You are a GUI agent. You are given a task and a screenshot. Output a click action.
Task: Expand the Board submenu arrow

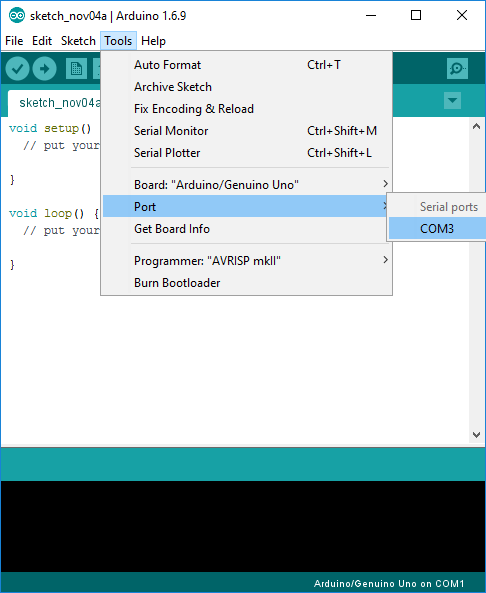[x=385, y=184]
